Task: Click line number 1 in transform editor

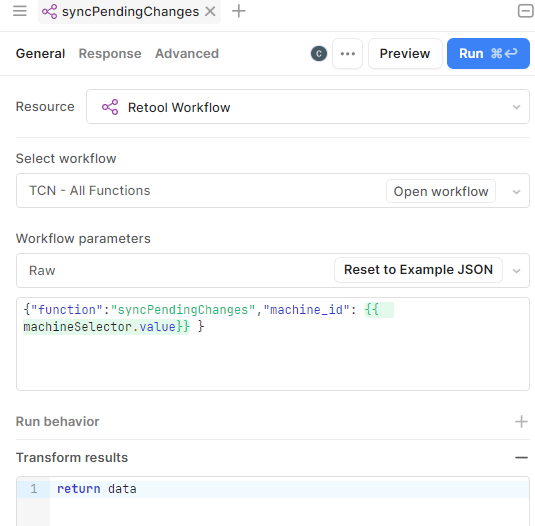Action: coord(33,489)
